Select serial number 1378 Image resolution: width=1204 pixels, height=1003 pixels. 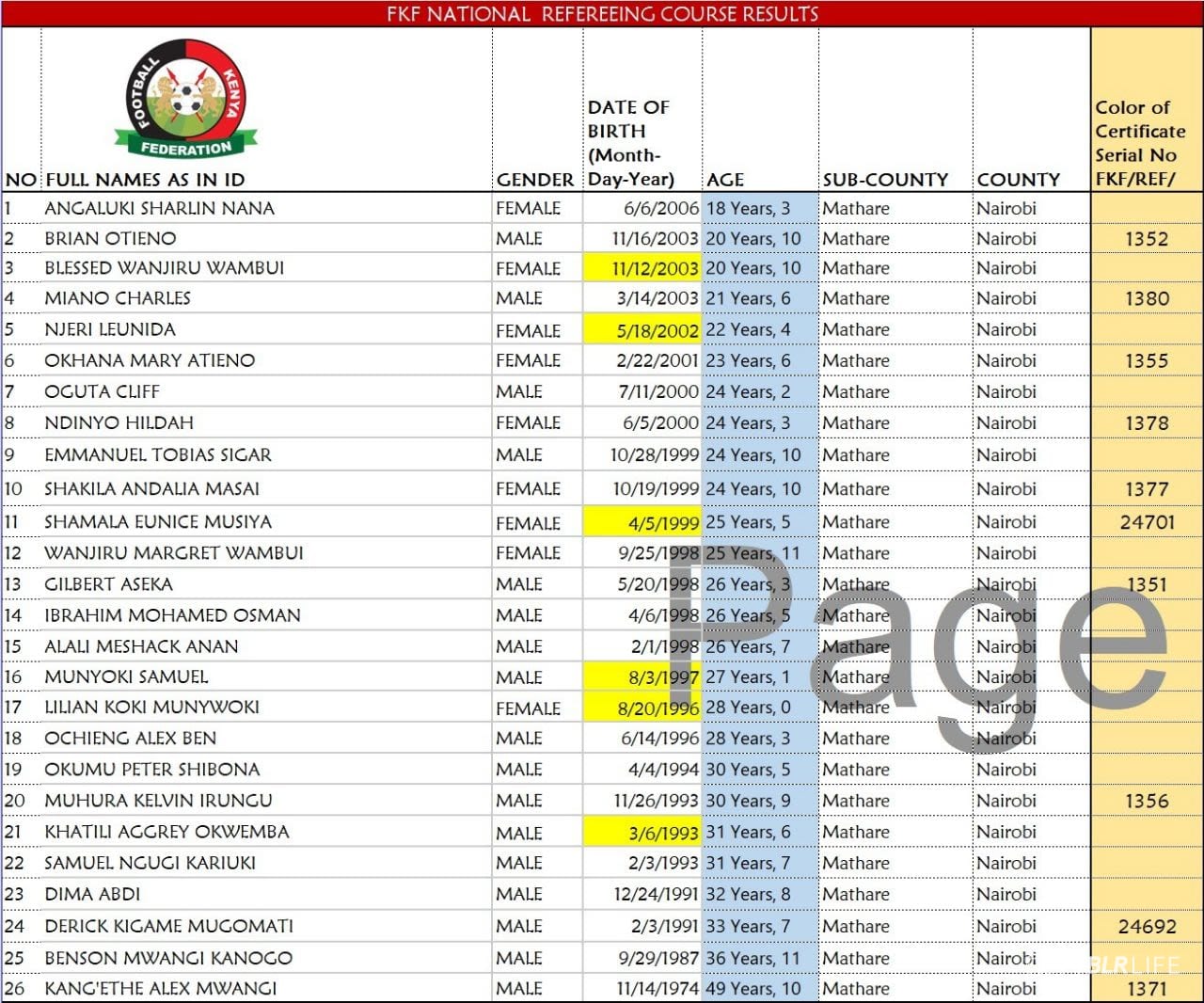point(1147,423)
